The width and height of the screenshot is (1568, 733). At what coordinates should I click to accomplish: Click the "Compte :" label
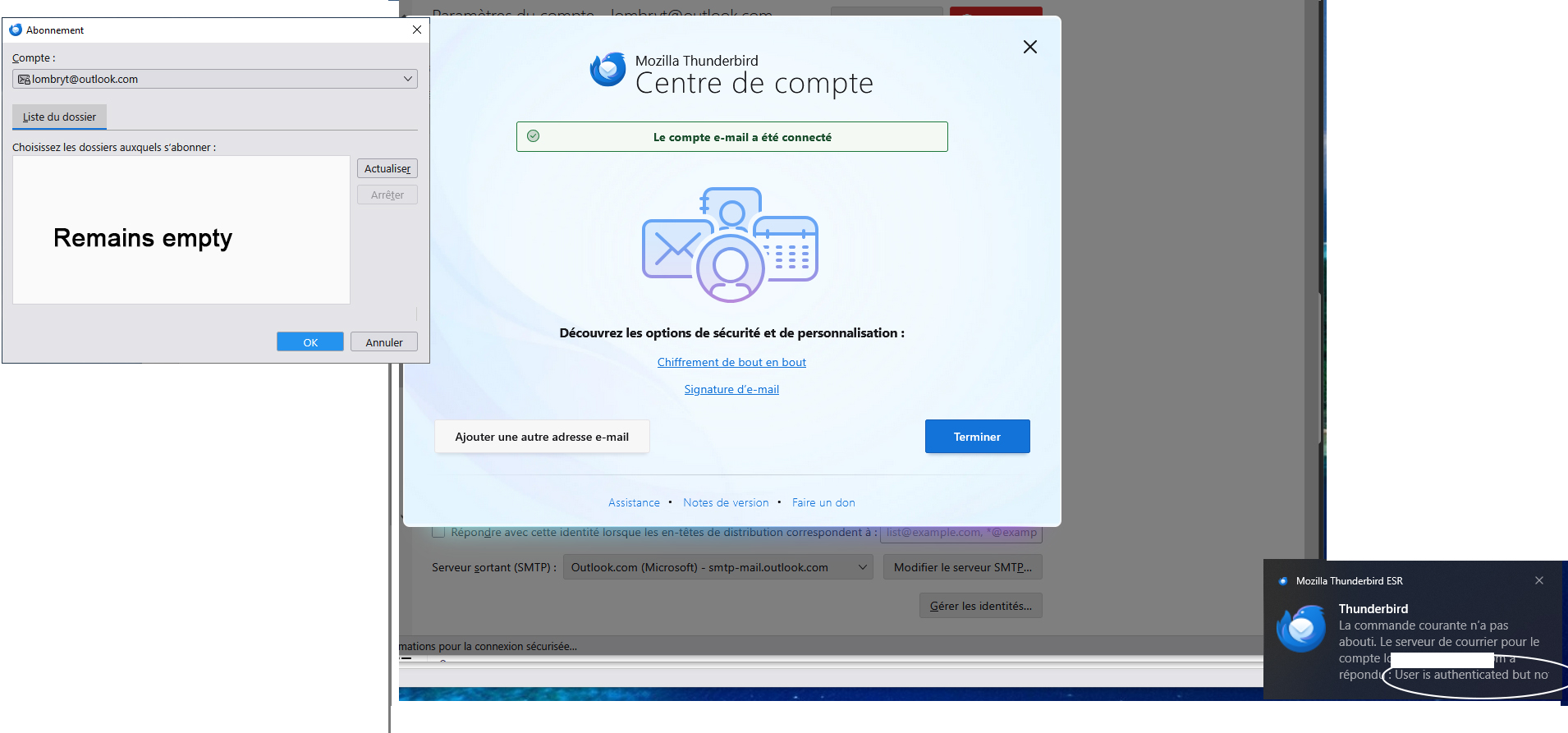(x=34, y=58)
